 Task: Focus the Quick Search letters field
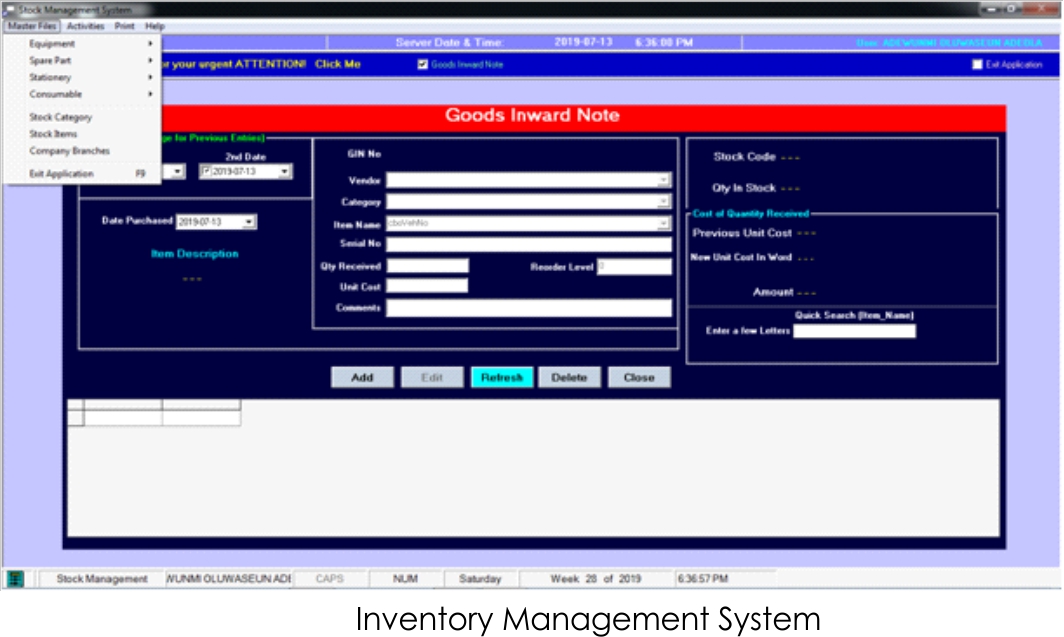[854, 331]
